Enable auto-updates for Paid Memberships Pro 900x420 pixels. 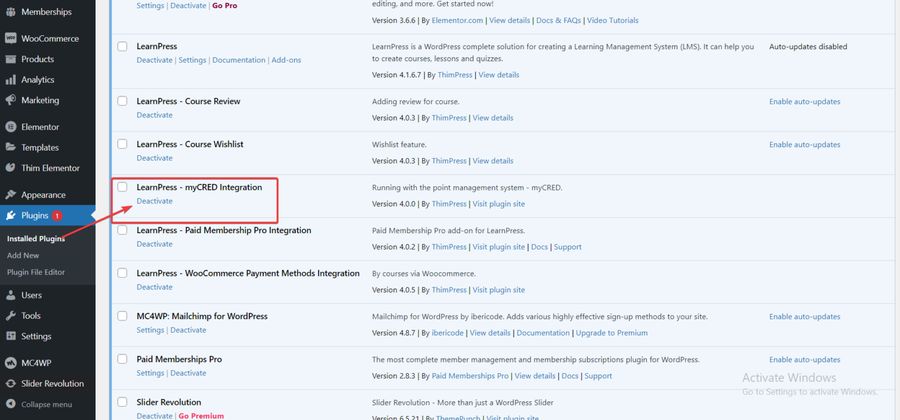pos(804,360)
